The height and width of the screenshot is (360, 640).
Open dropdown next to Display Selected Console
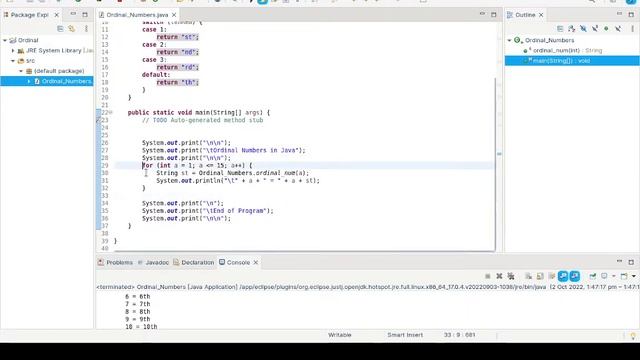pyautogui.click(x=613, y=276)
